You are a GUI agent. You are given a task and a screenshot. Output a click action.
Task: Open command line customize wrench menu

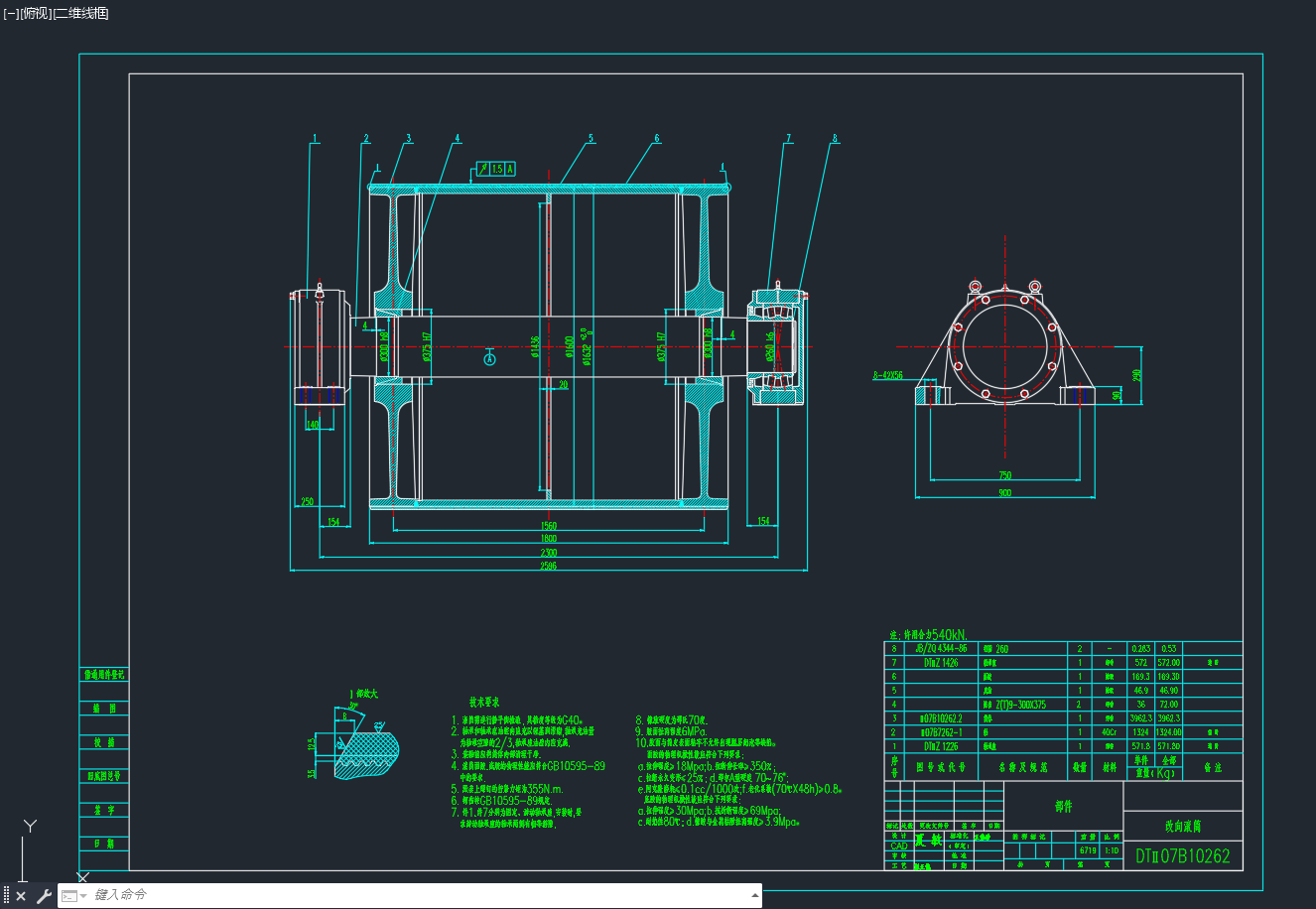[x=44, y=896]
